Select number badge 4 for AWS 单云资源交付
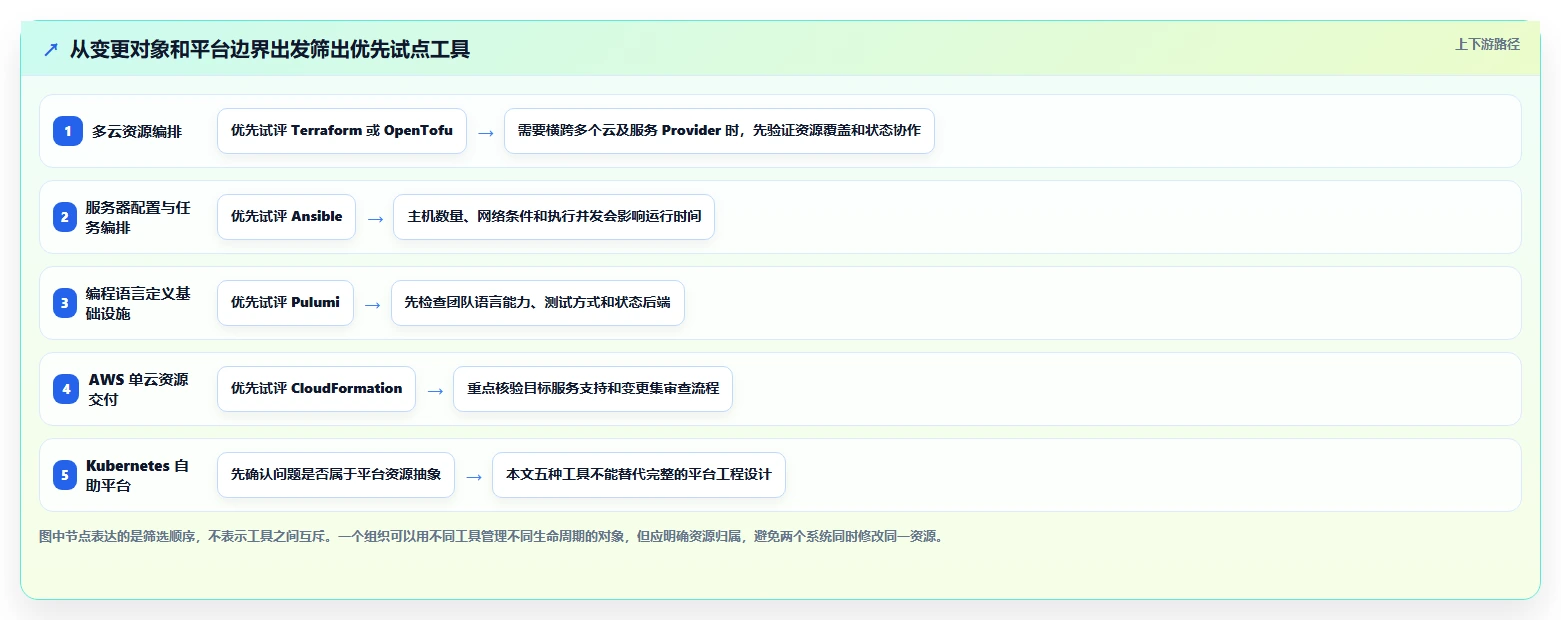The height and width of the screenshot is (620, 1561). [67, 389]
